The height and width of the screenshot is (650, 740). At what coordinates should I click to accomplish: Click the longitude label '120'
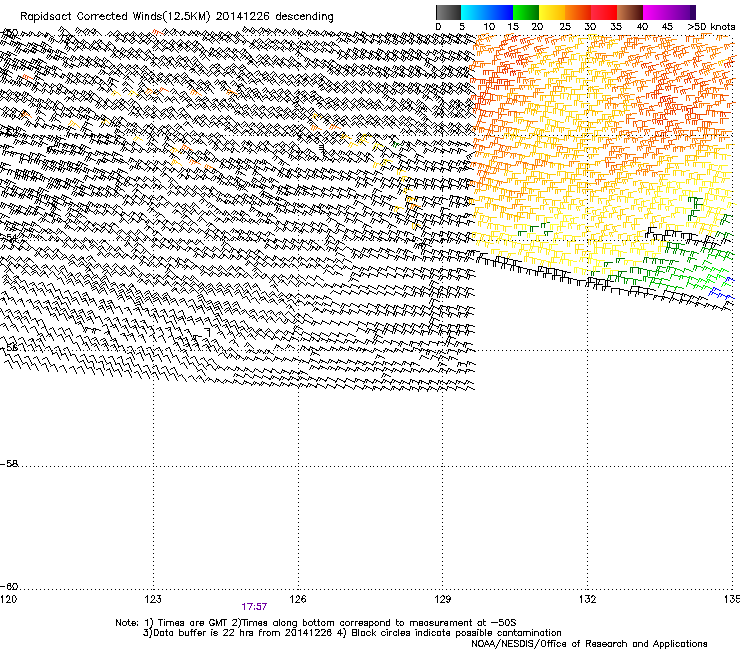tap(8, 599)
